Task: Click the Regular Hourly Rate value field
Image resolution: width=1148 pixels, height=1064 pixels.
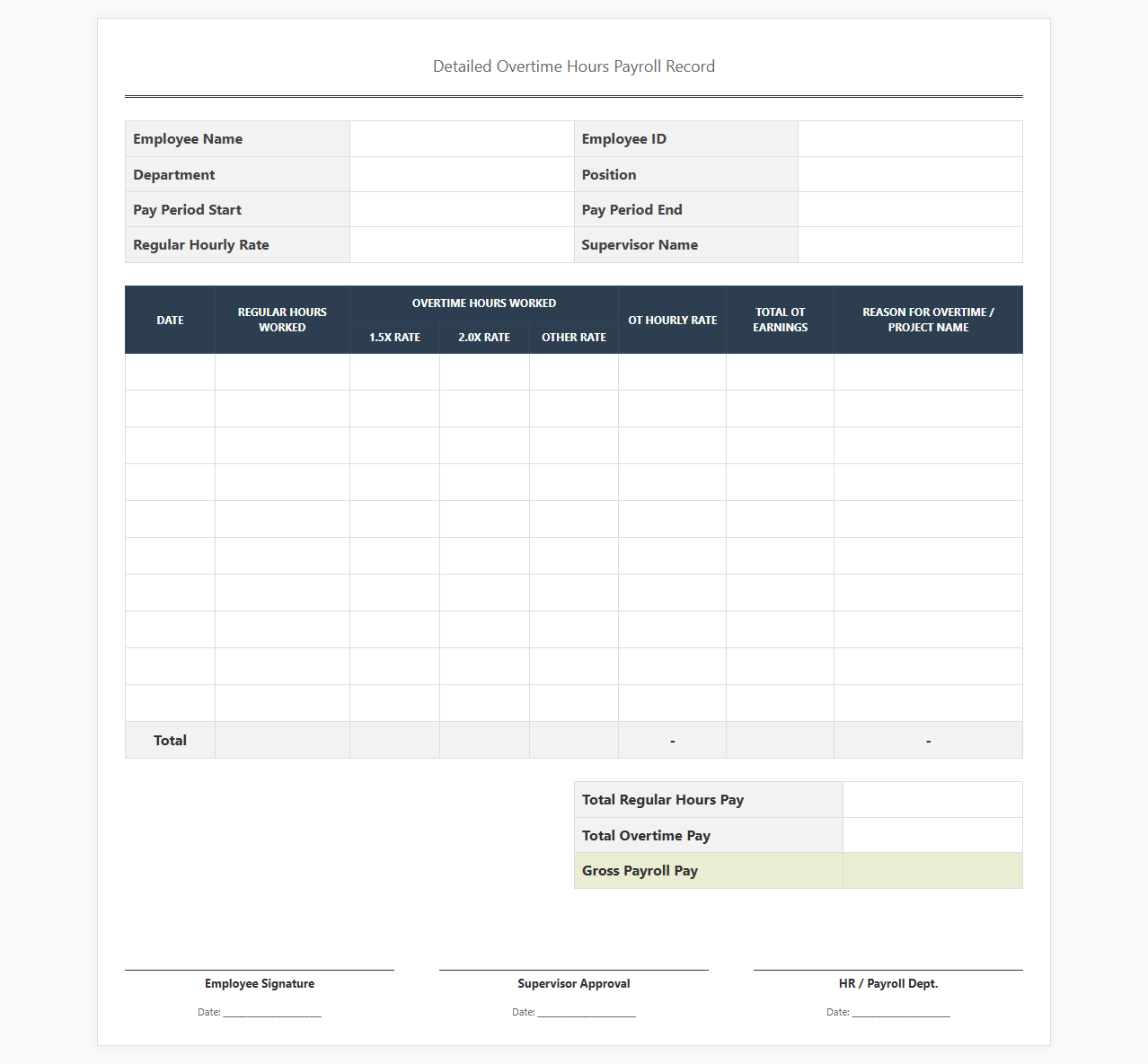Action: (462, 244)
